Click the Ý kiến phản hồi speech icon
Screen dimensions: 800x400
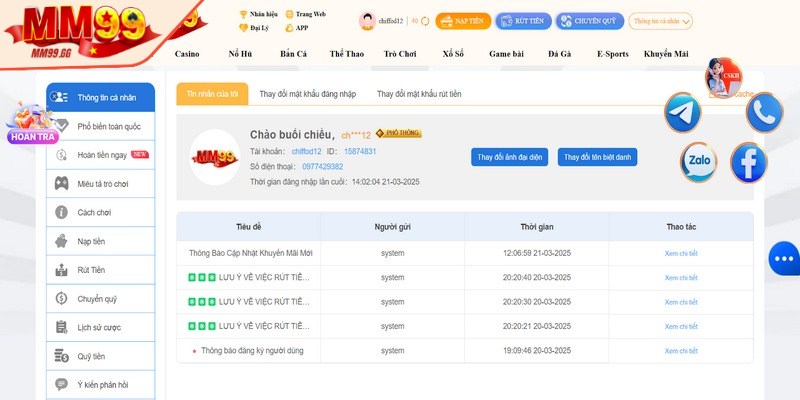[x=61, y=385]
